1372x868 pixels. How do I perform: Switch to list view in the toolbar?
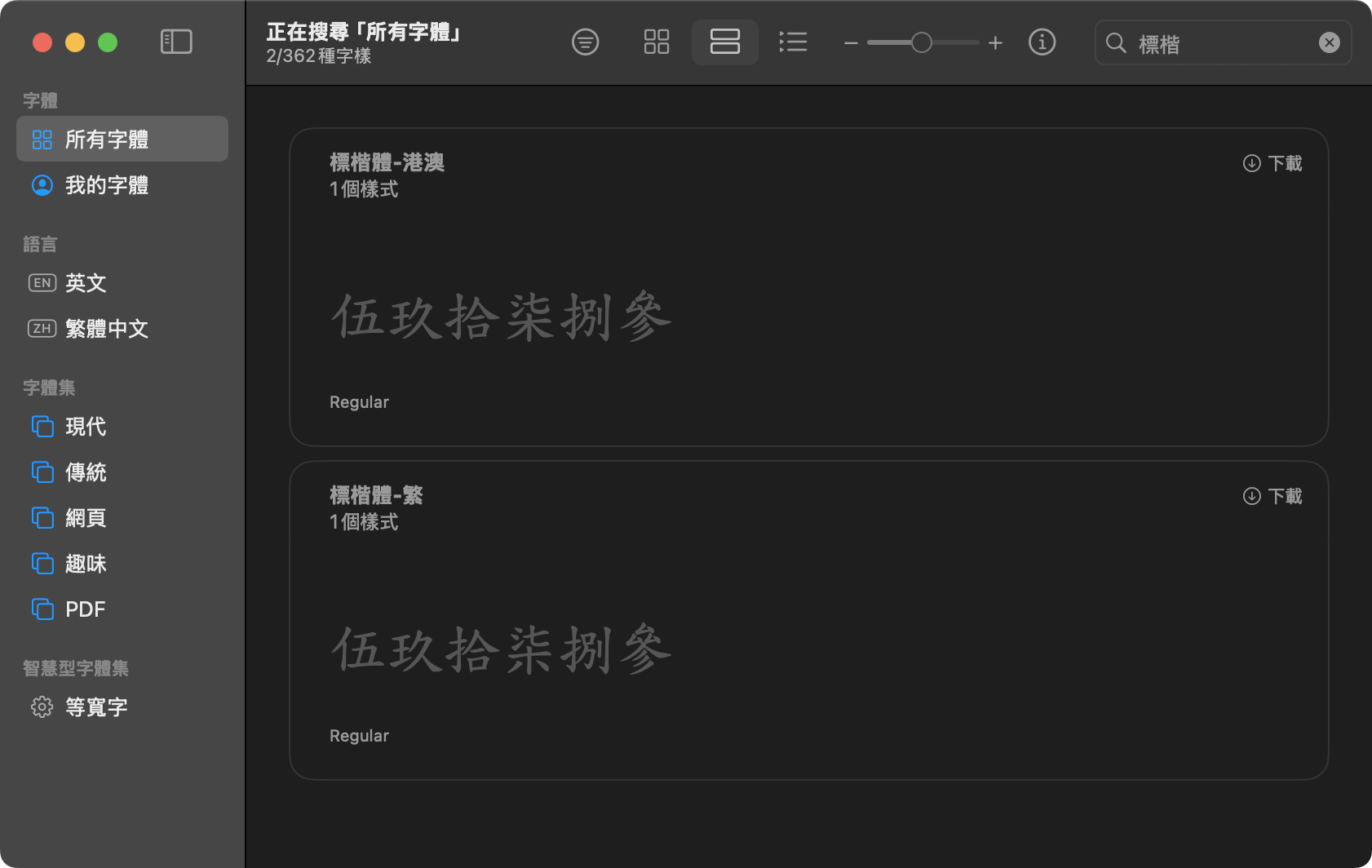[x=792, y=42]
